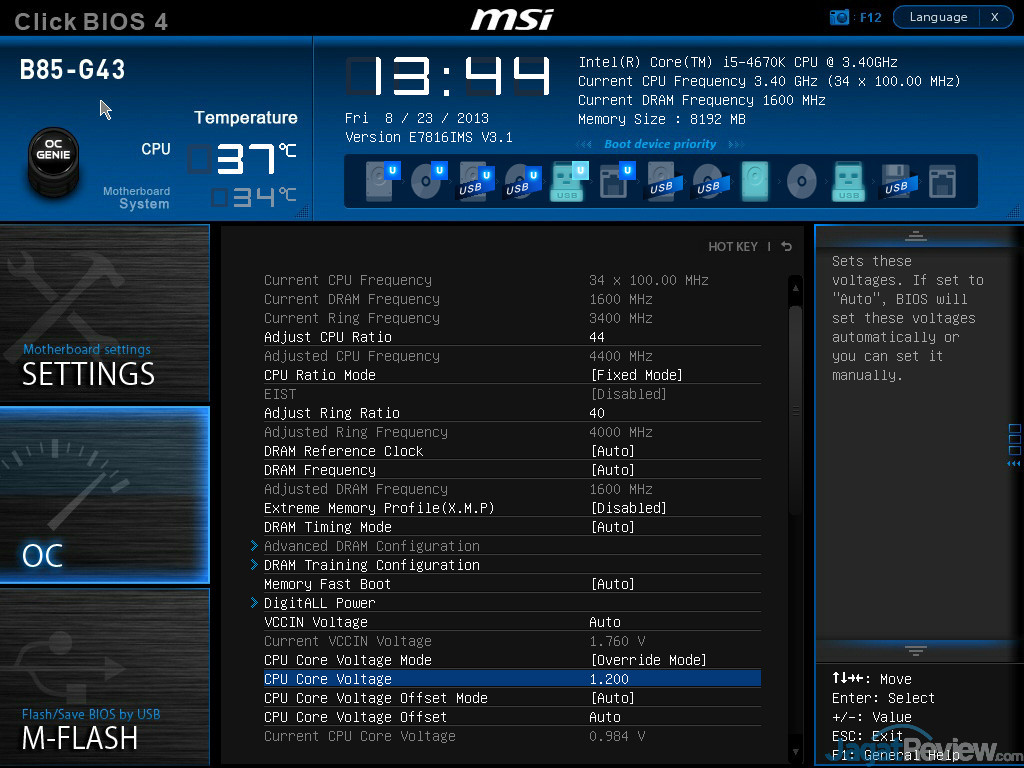
Task: Click the last network boot icon on right
Action: click(x=941, y=182)
